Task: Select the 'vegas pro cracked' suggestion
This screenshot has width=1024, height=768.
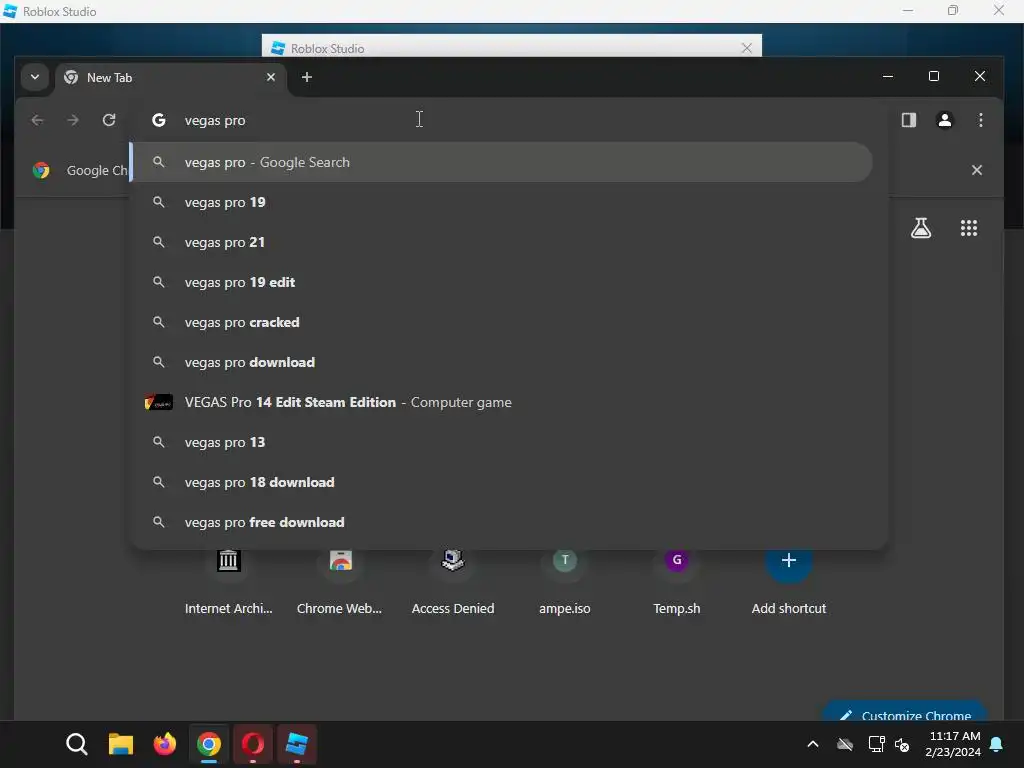Action: pyautogui.click(x=501, y=322)
